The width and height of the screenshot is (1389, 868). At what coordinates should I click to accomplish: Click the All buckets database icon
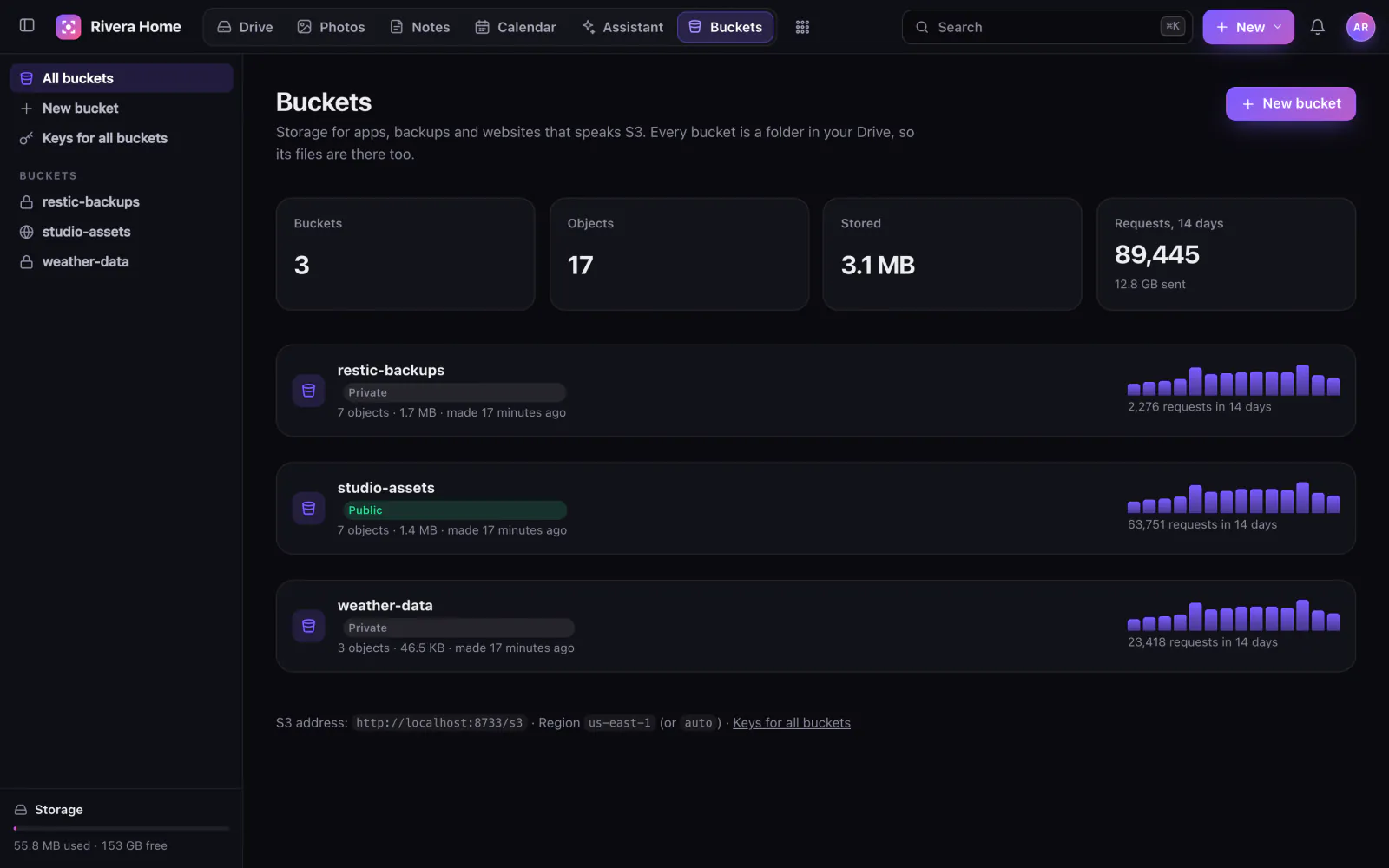27,78
